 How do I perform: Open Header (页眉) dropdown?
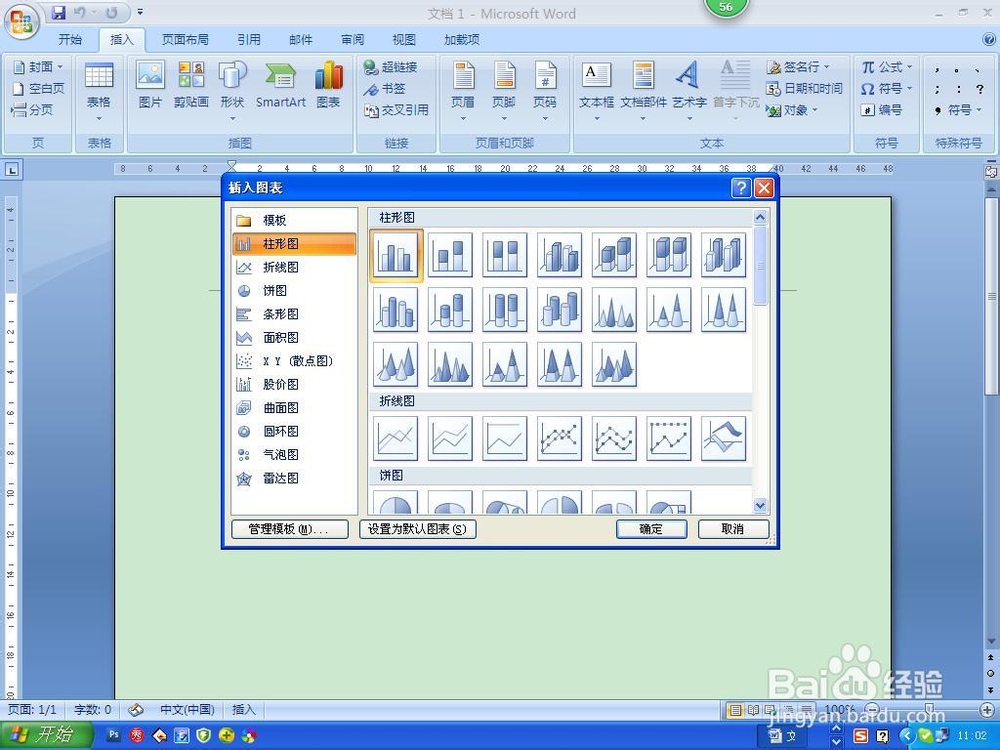pos(463,91)
